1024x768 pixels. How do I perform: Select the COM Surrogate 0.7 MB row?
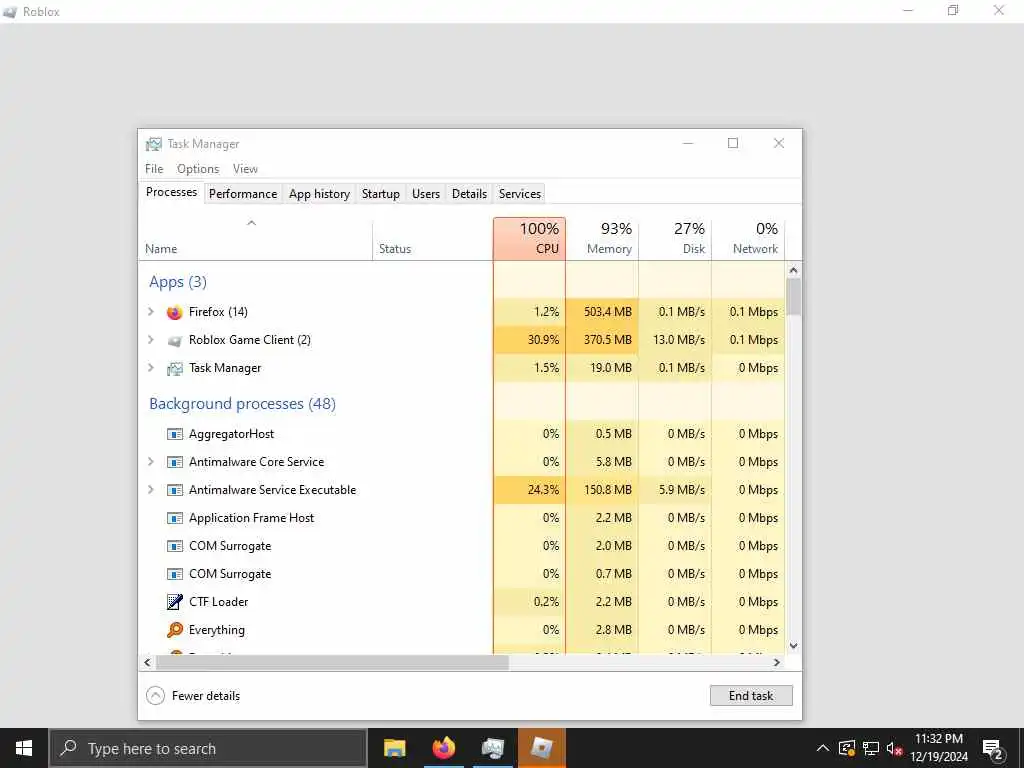point(462,574)
